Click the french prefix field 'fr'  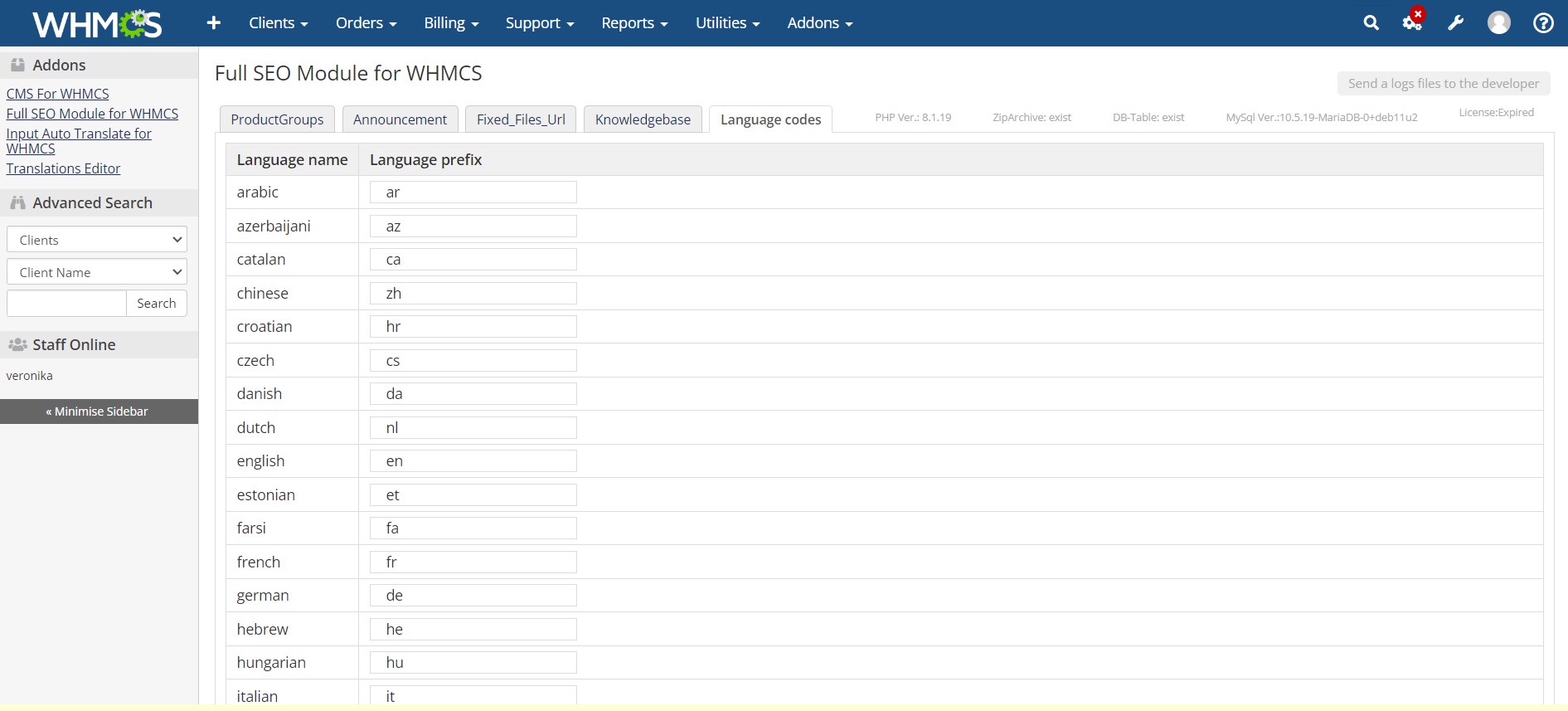(473, 562)
